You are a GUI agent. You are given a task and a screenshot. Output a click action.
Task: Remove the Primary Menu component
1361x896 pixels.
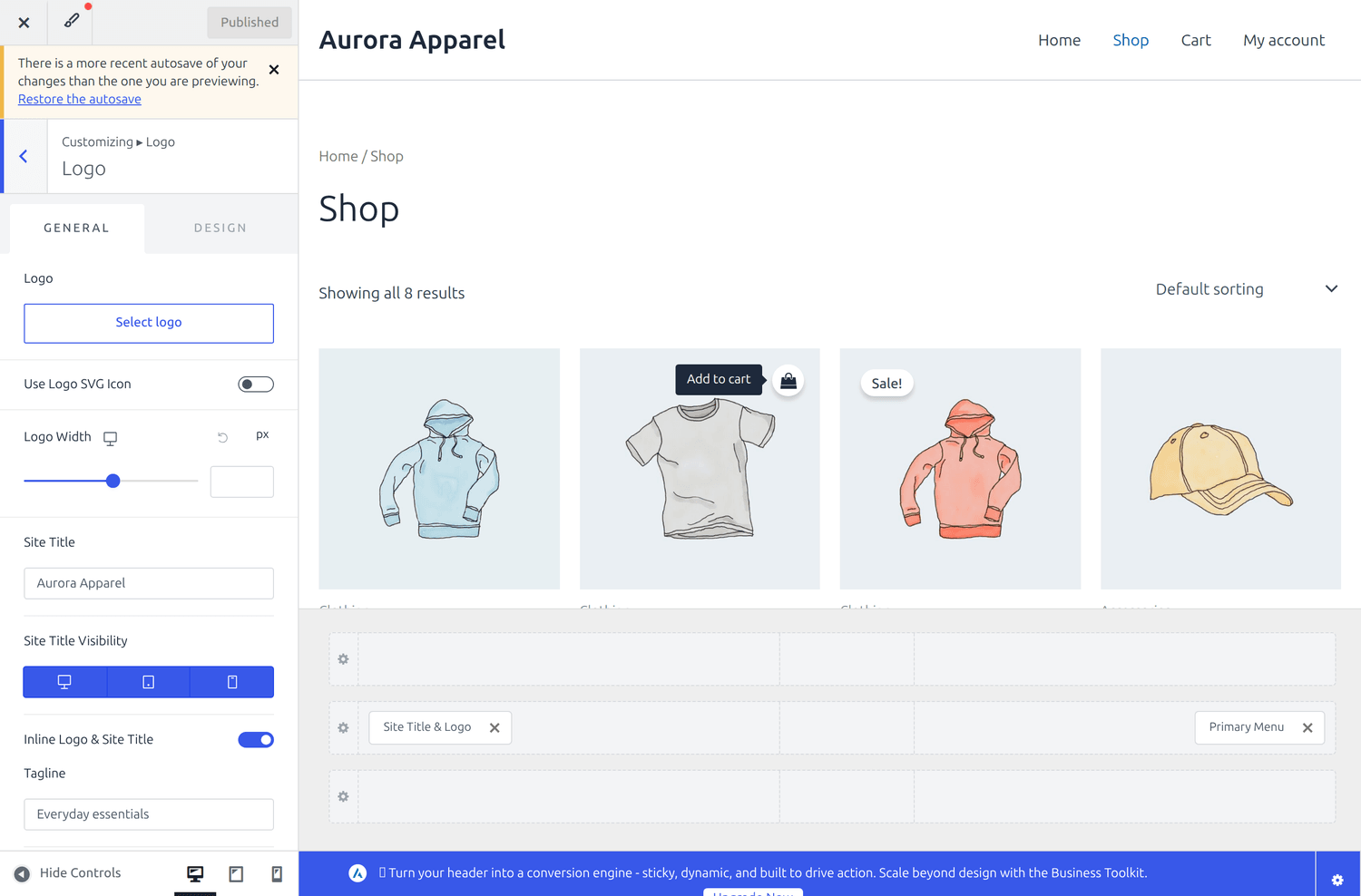1307,728
